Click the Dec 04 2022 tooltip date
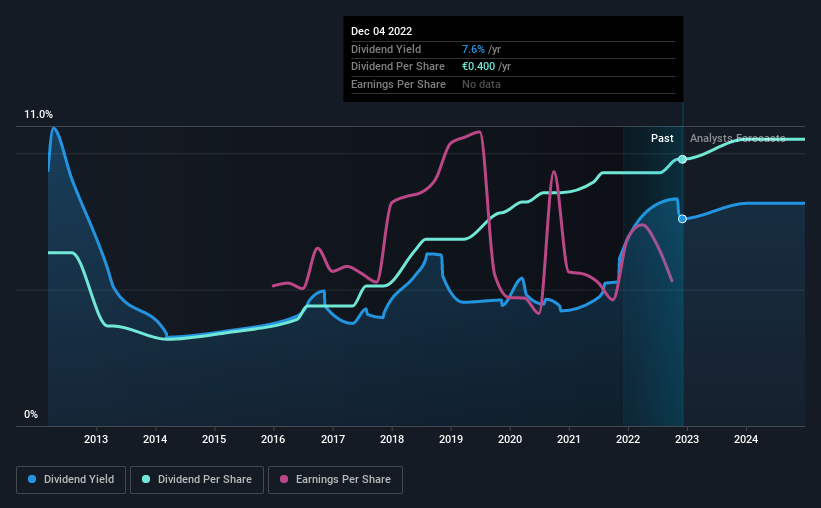 381,31
